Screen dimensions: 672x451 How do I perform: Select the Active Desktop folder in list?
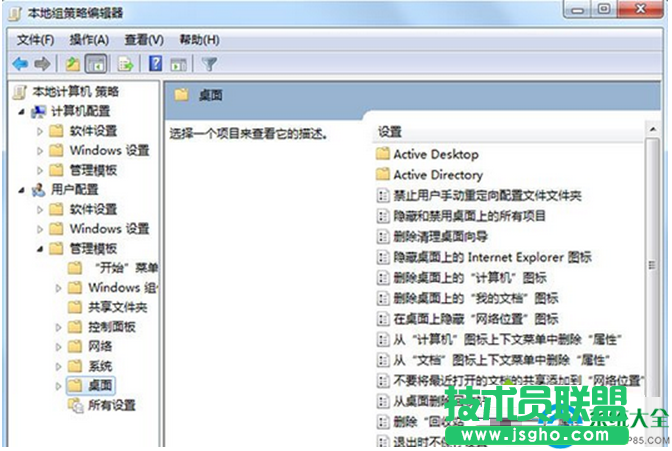pos(435,155)
